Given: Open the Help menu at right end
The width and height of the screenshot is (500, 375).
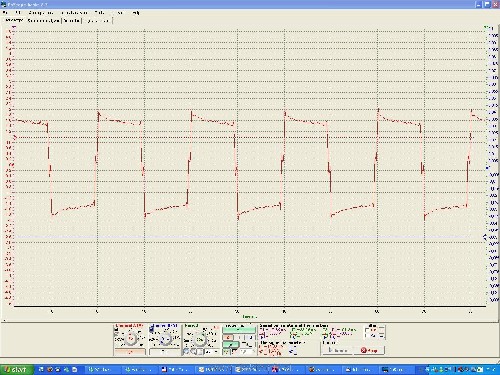Looking at the screenshot, I should 136,13.
